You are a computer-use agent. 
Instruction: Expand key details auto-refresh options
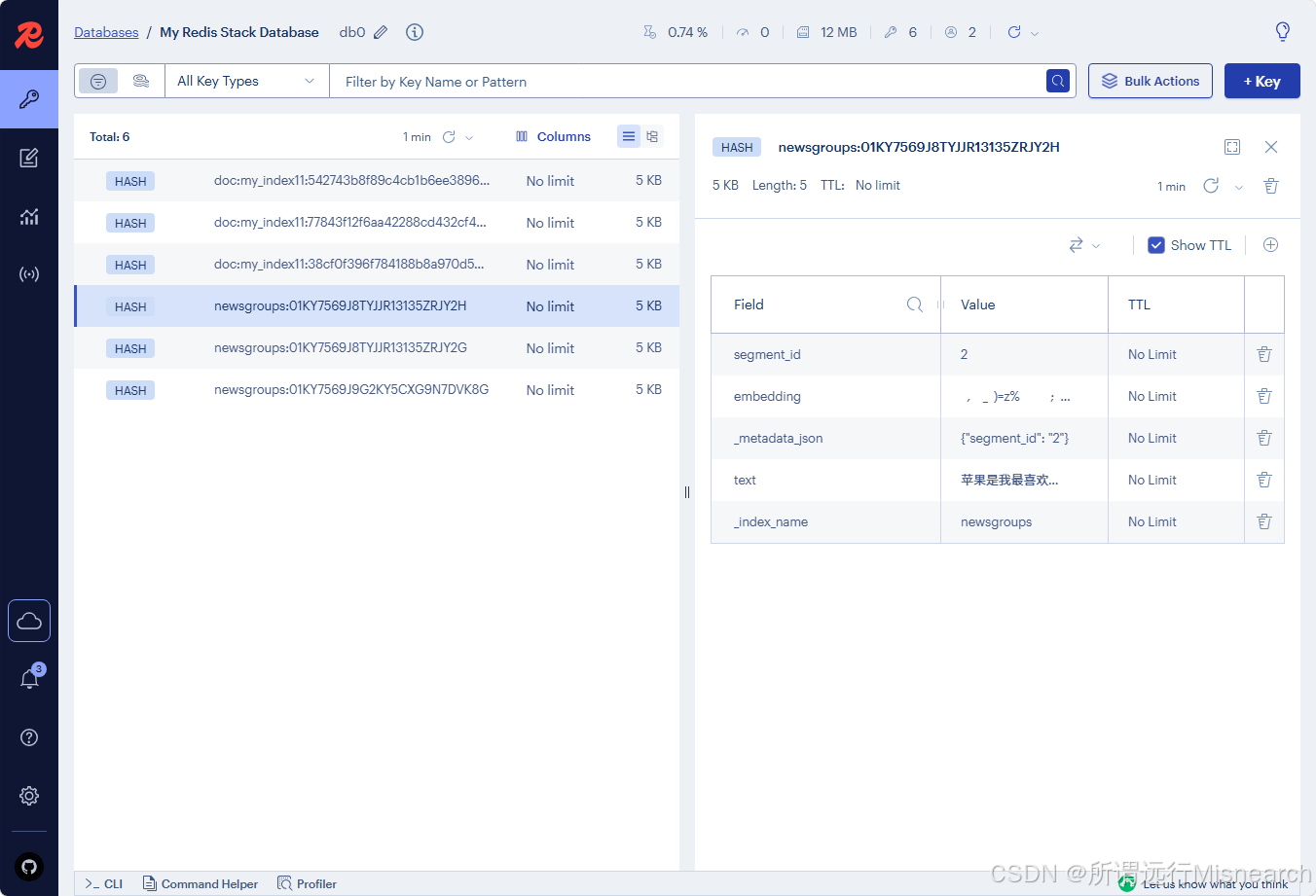pos(1239,187)
